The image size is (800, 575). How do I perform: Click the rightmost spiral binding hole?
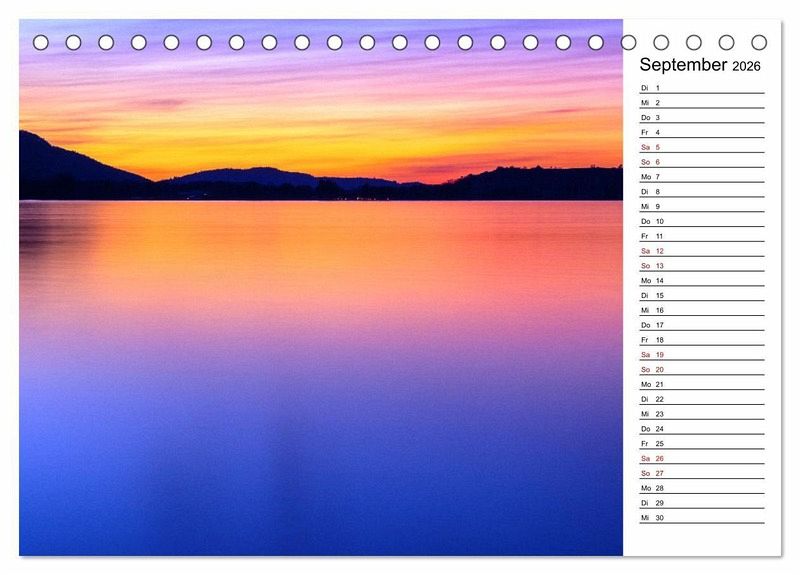coord(759,42)
